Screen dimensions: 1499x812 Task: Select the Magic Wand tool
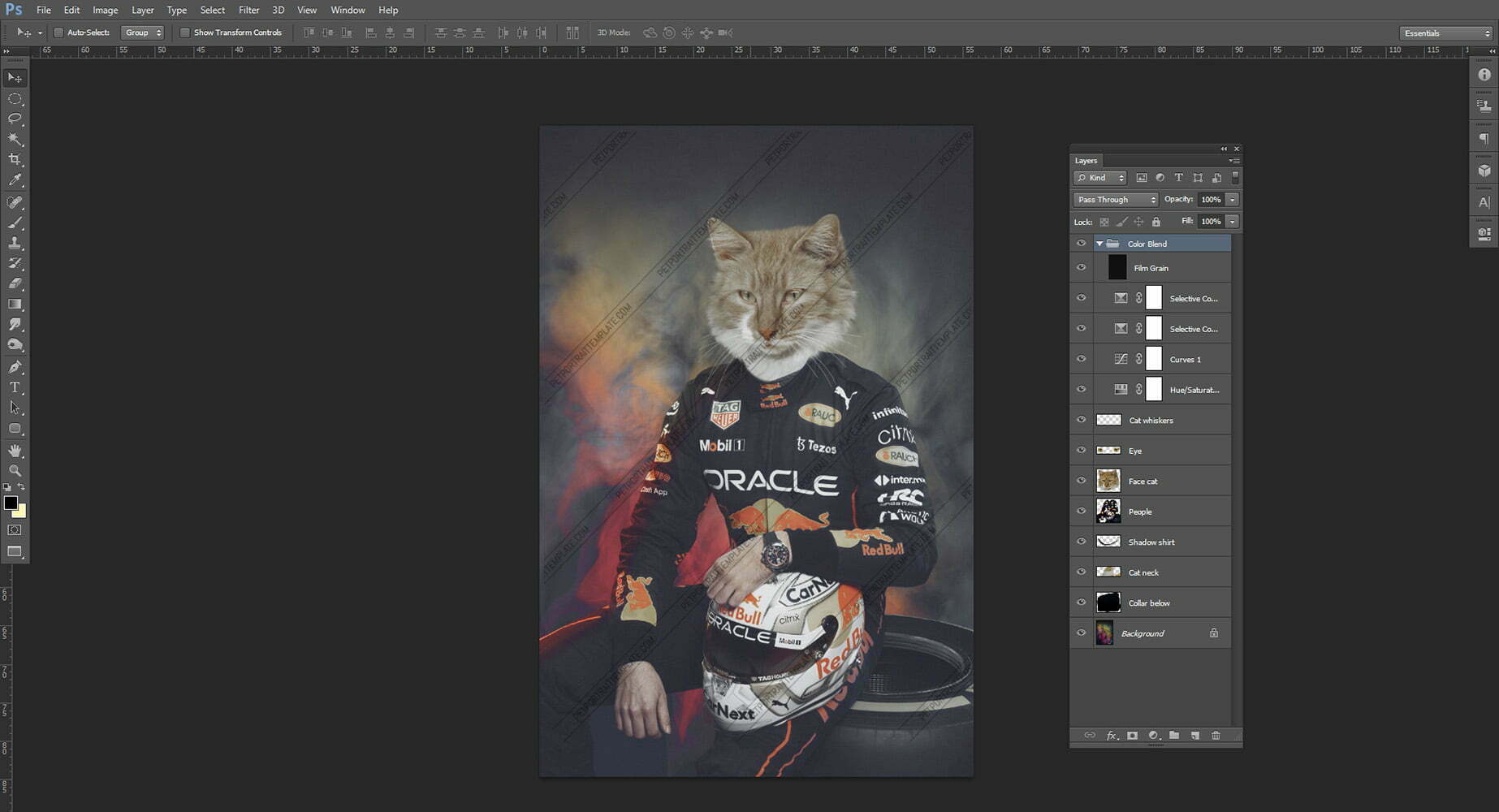pos(15,139)
